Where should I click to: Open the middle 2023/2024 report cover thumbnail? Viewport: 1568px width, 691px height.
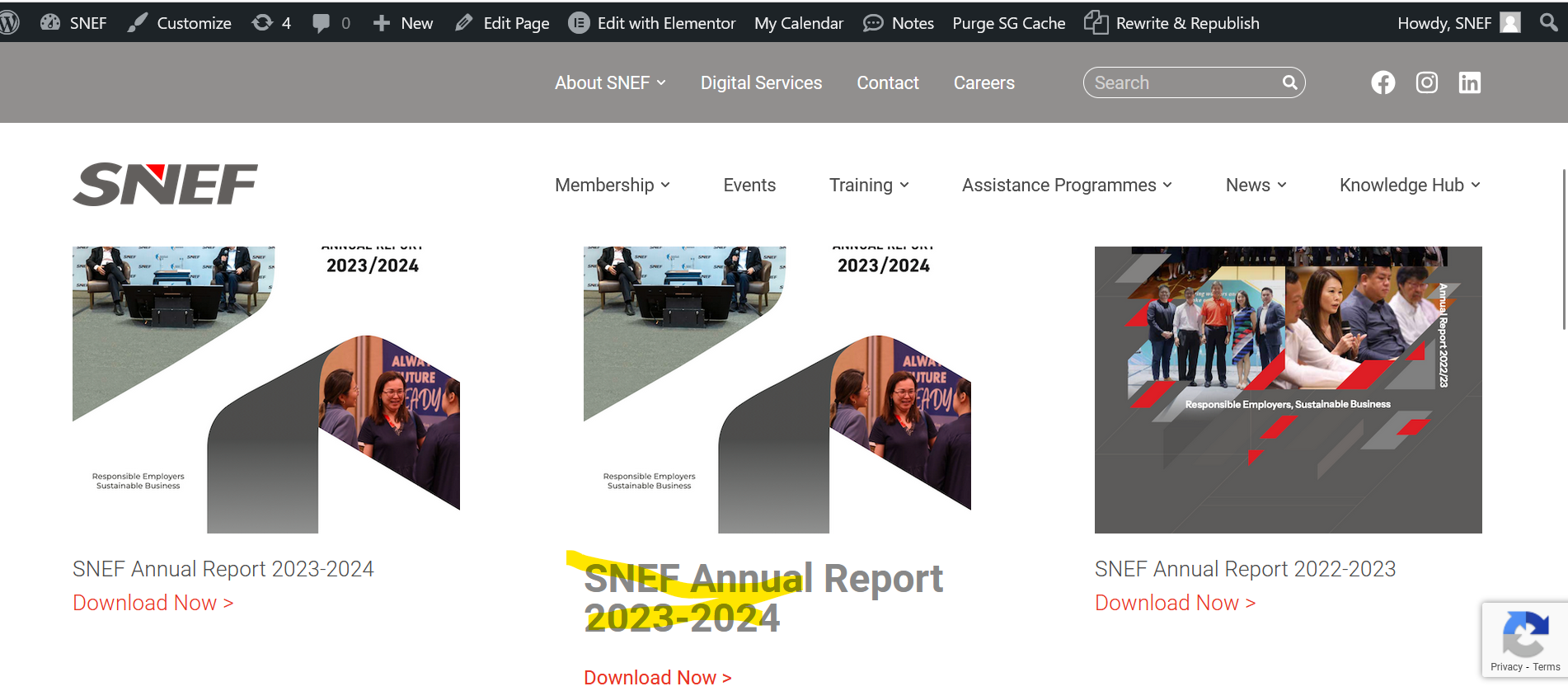pyautogui.click(x=777, y=389)
